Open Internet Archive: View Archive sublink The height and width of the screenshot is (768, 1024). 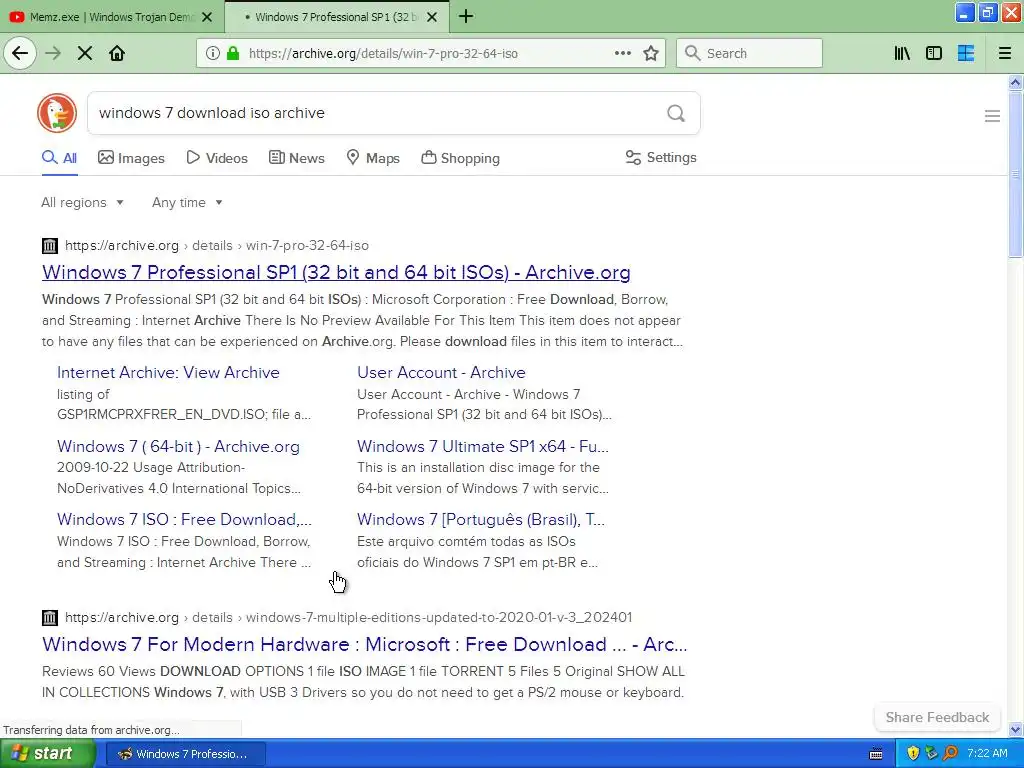tap(168, 372)
